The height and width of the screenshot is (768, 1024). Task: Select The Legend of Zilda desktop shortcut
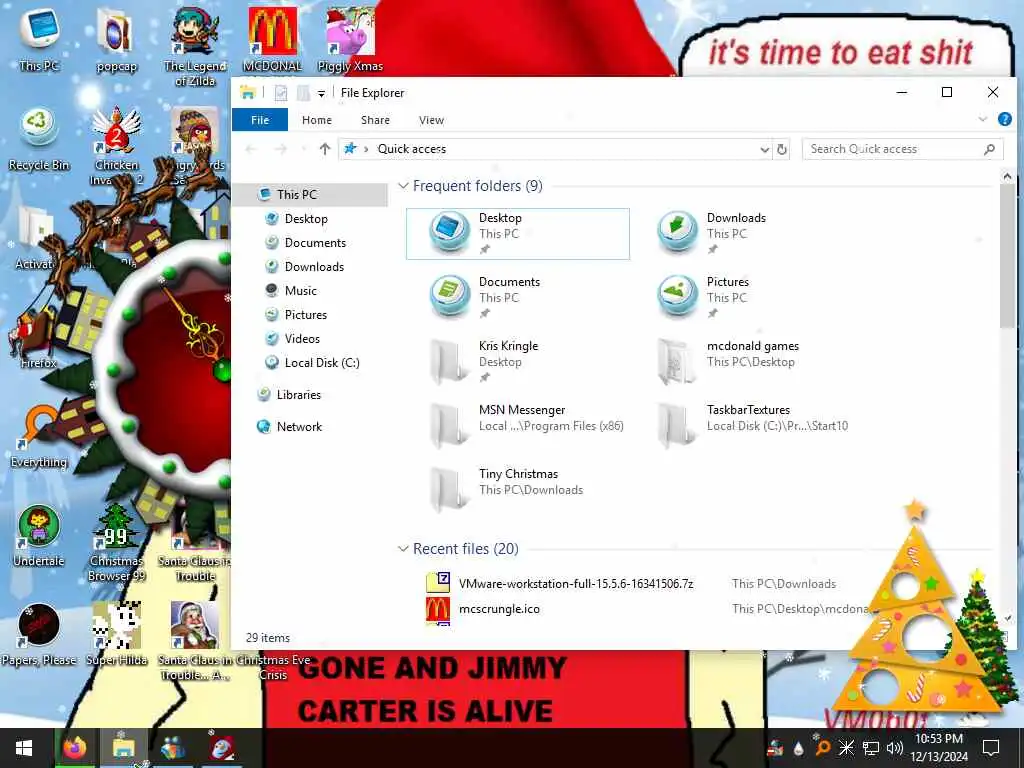pyautogui.click(x=195, y=47)
